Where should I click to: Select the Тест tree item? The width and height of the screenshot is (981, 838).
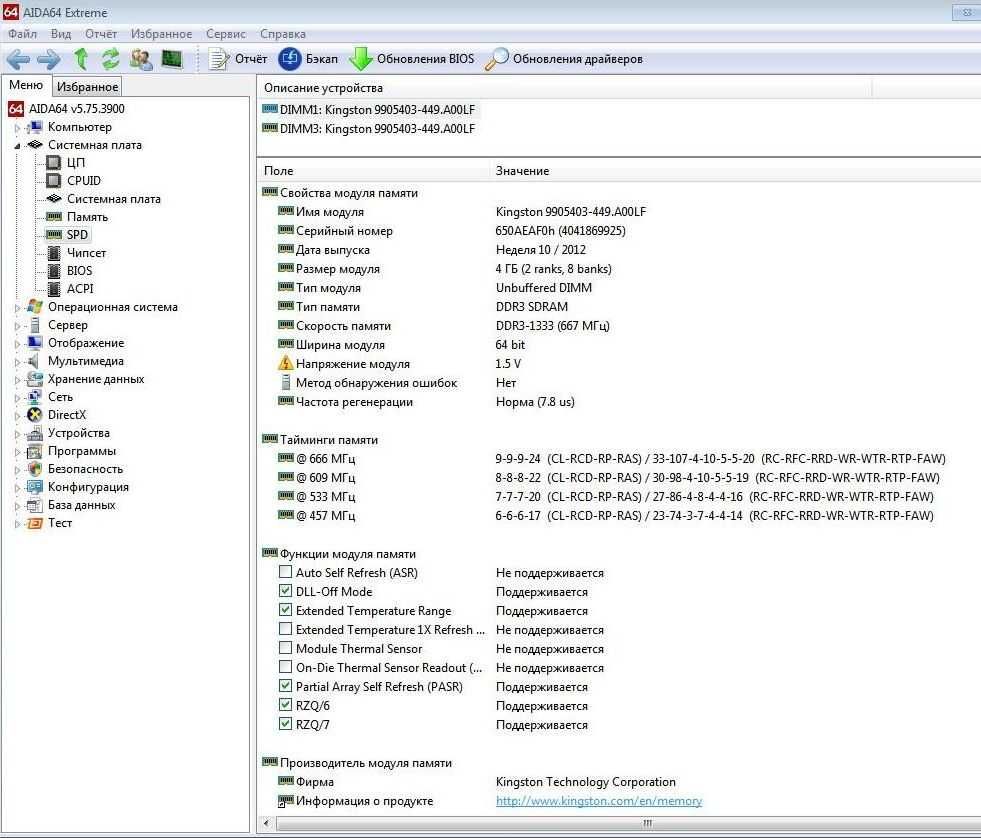coord(59,523)
